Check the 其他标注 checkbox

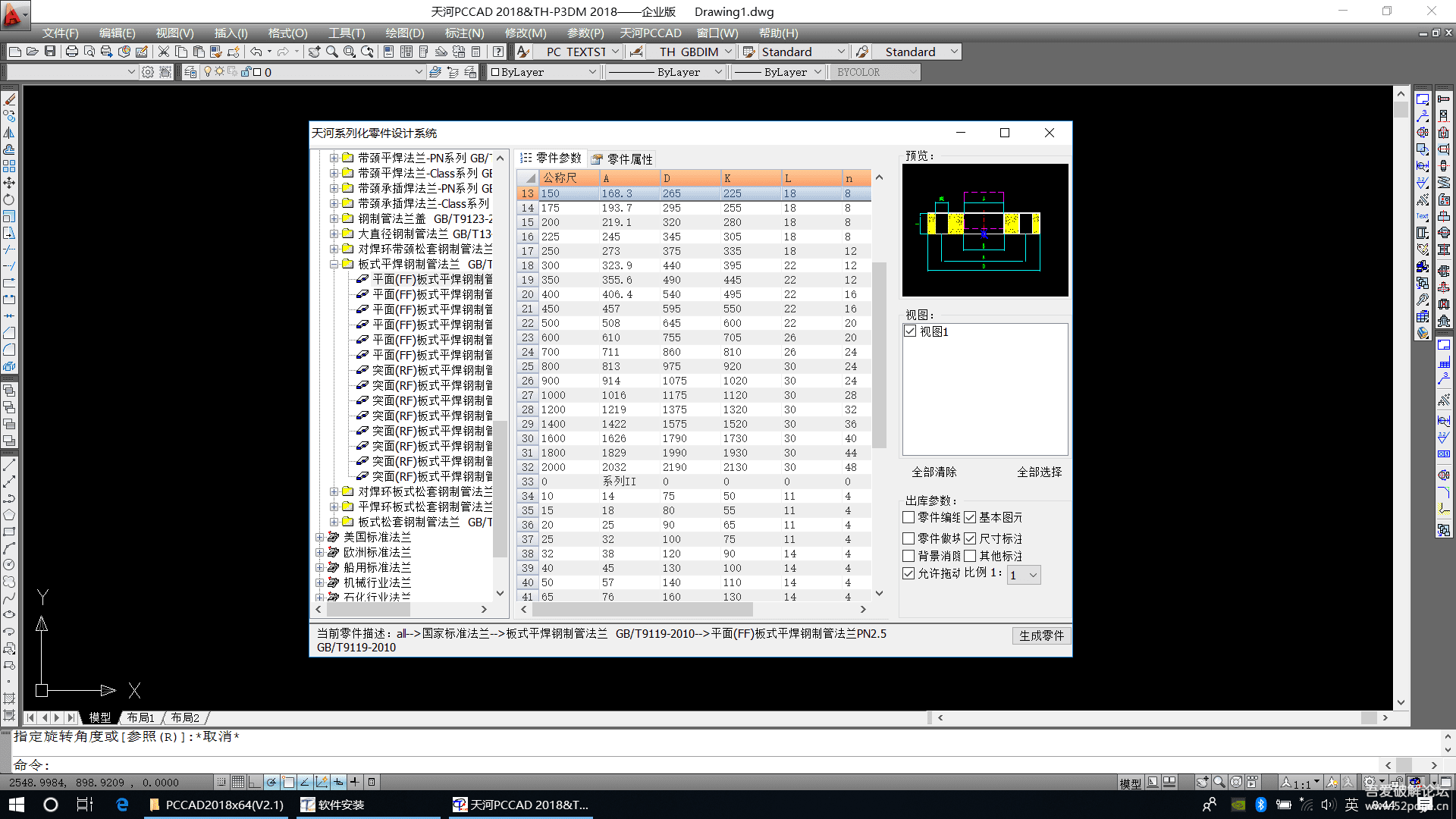pos(970,556)
